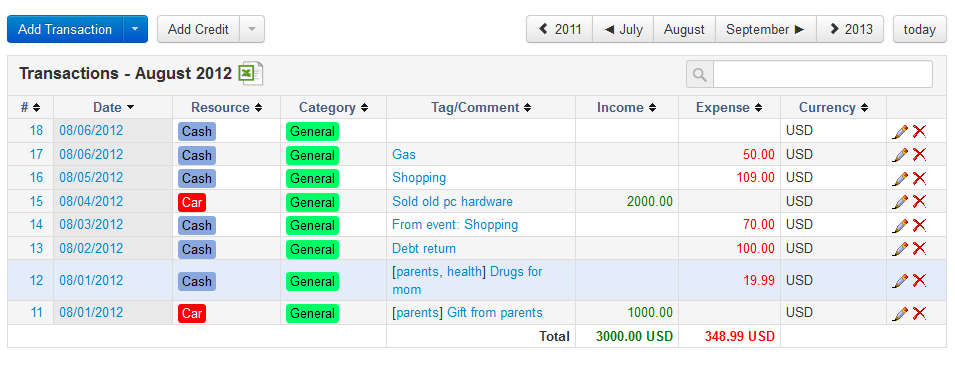The image size is (955, 371).
Task: Click transaction number 11 link
Action: click(37, 313)
